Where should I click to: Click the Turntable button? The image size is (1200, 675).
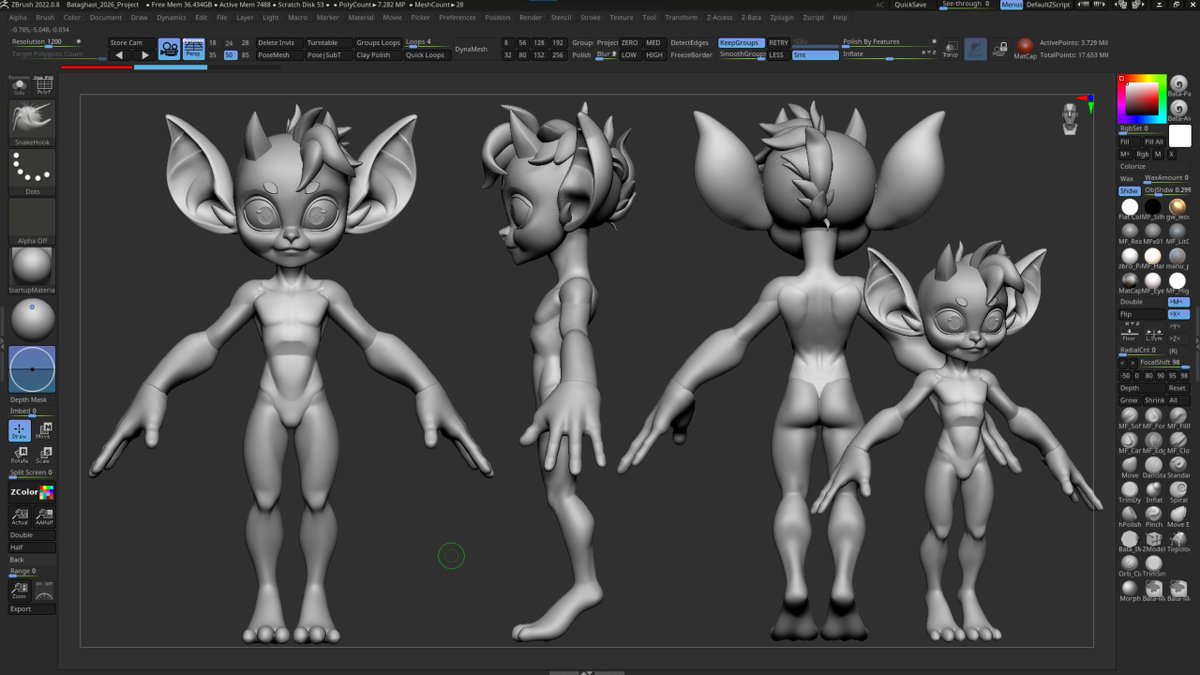(327, 43)
